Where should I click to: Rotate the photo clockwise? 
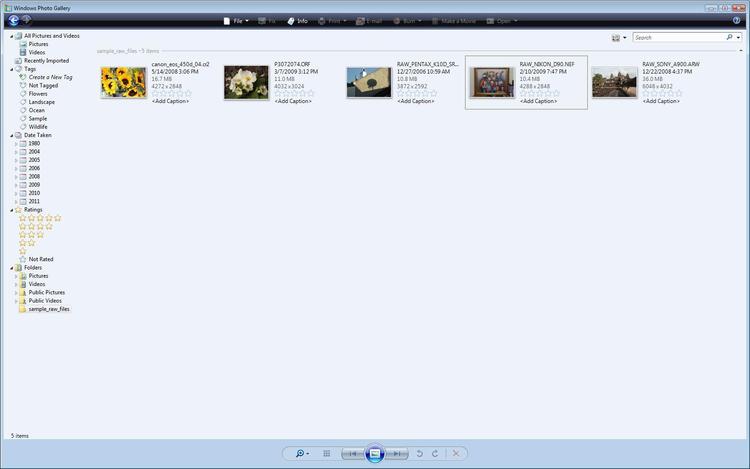pos(435,453)
